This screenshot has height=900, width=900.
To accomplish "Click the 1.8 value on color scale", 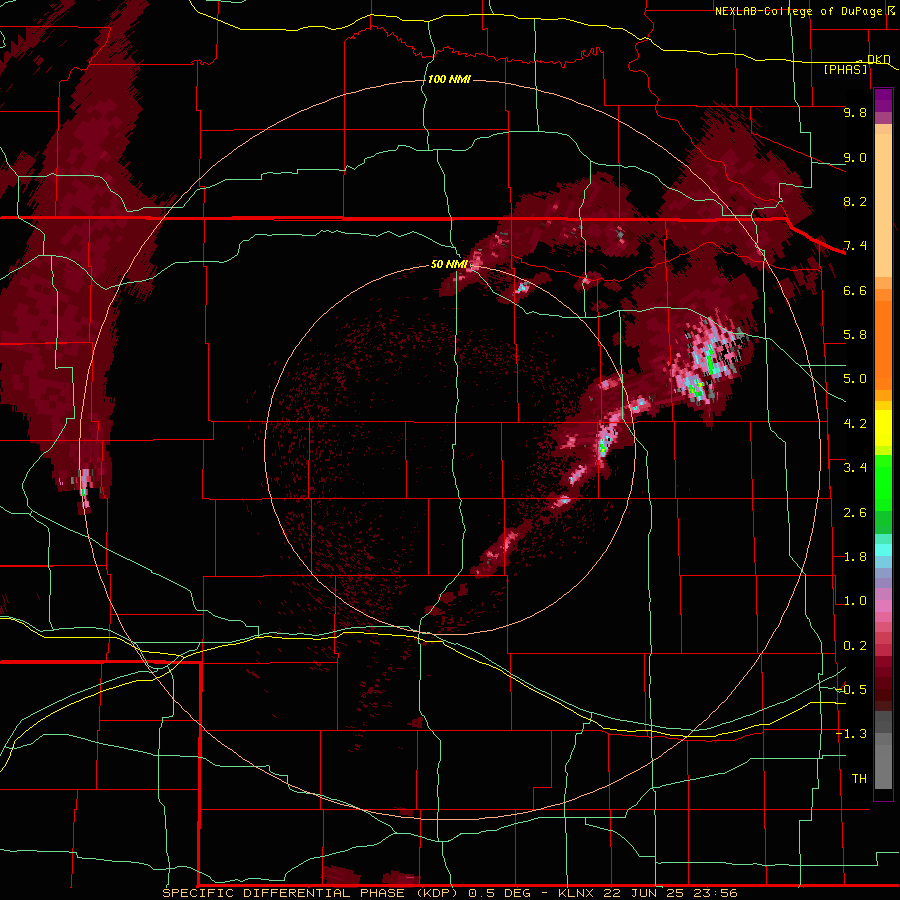I will (x=855, y=557).
